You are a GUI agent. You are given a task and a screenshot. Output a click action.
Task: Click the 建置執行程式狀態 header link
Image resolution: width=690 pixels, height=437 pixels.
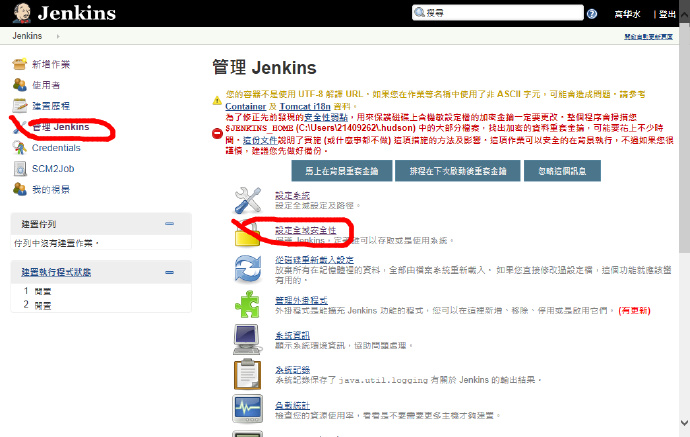point(56,272)
